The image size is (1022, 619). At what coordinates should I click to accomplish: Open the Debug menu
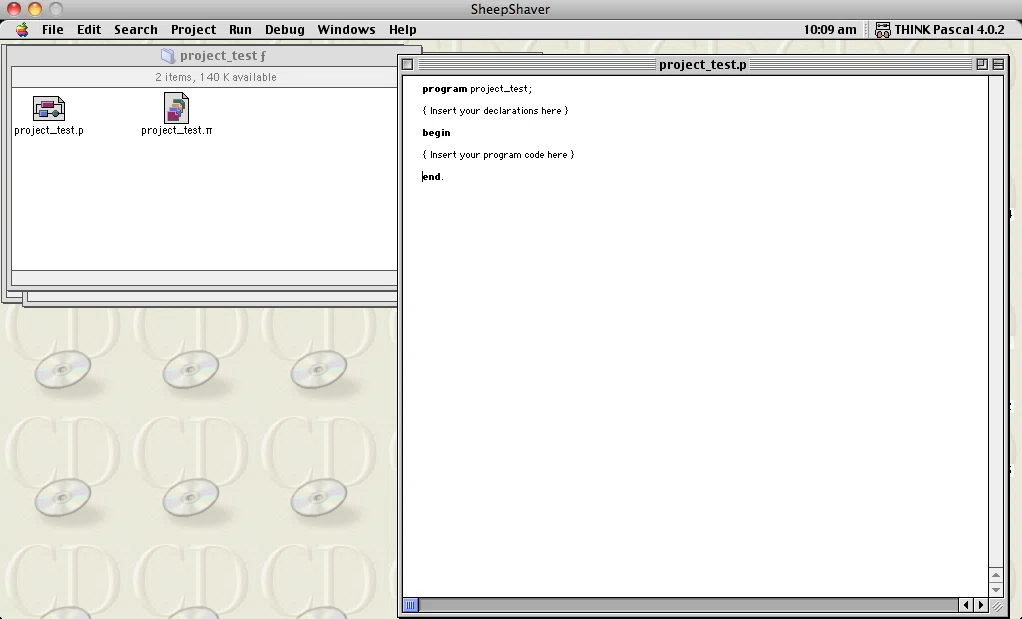tap(284, 29)
